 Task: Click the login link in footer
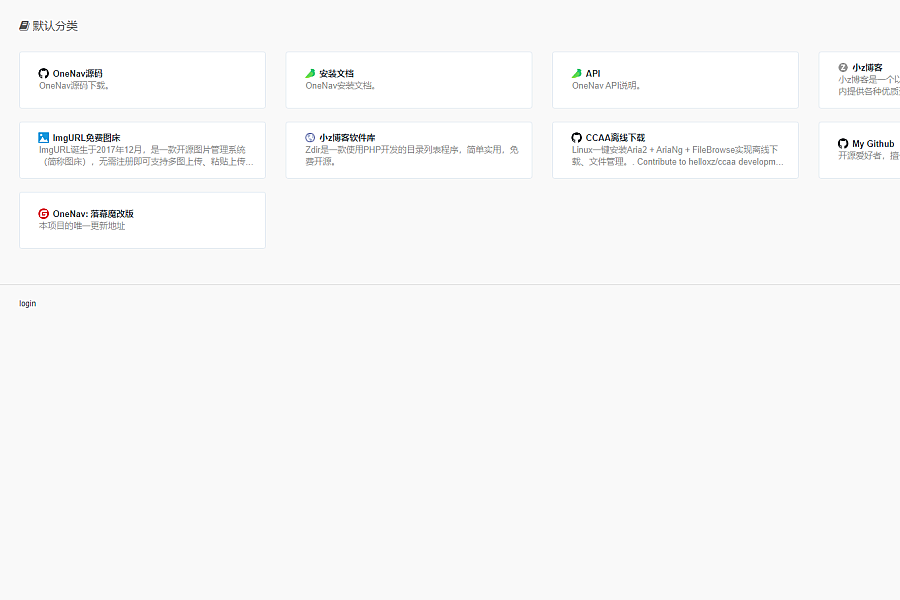28,303
